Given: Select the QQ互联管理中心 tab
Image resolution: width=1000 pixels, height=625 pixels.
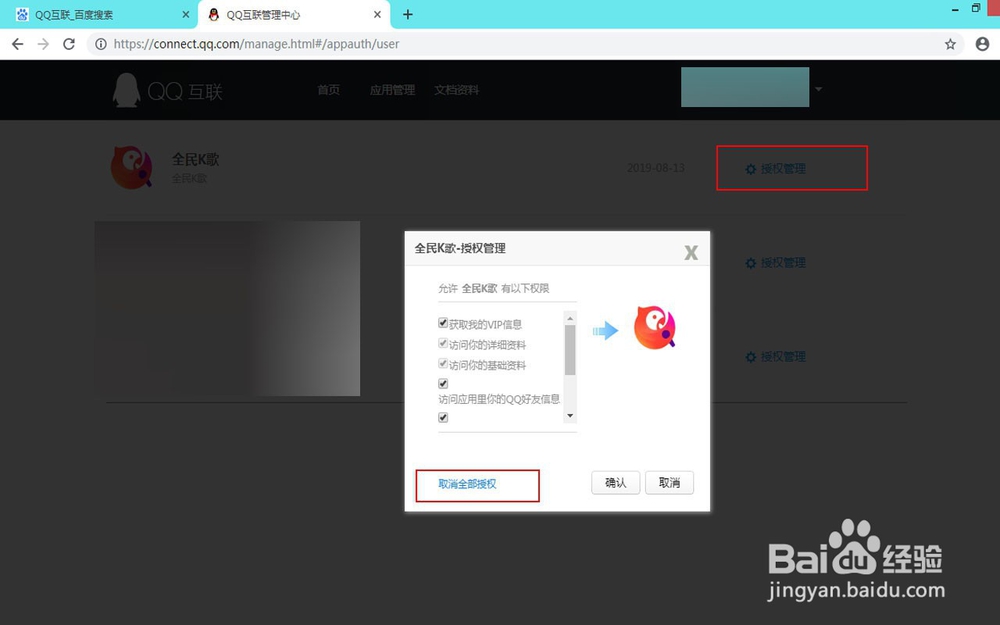Looking at the screenshot, I should 294,14.
